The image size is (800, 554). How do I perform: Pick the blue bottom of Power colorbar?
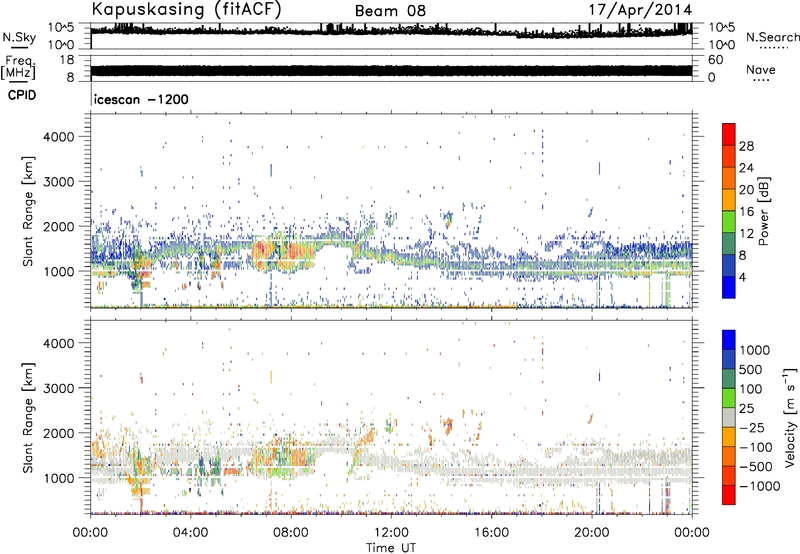pos(729,287)
